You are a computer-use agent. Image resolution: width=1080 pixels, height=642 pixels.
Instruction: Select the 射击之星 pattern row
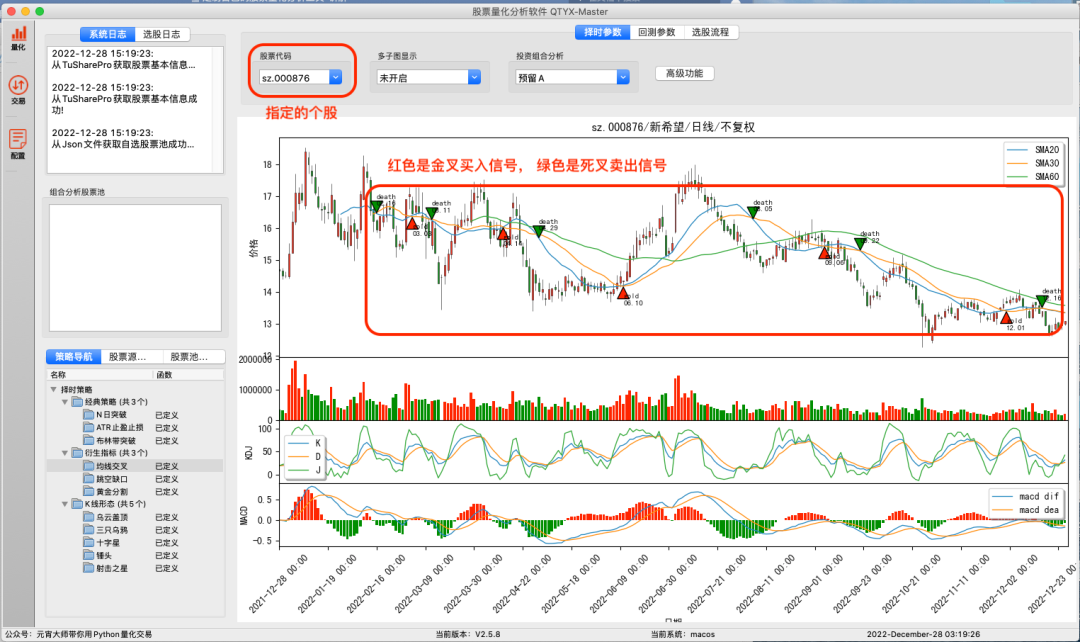pos(135,568)
